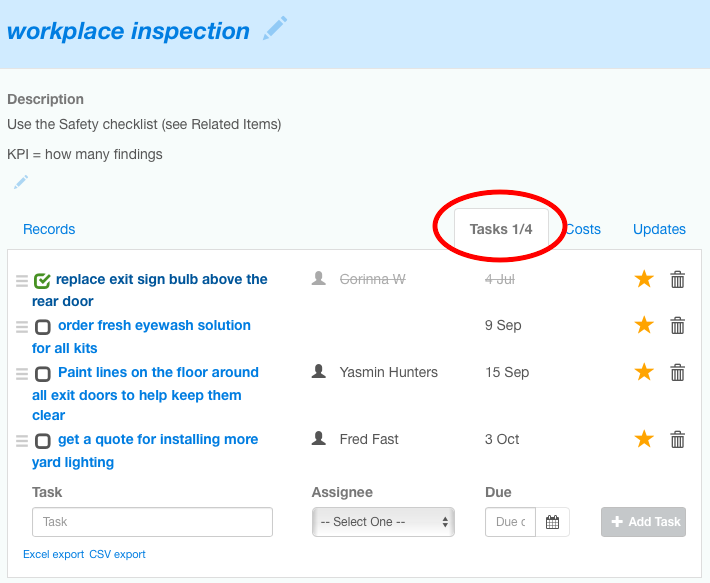Check off order fresh eyewash solution task
Image resolution: width=710 pixels, height=583 pixels.
(x=43, y=327)
